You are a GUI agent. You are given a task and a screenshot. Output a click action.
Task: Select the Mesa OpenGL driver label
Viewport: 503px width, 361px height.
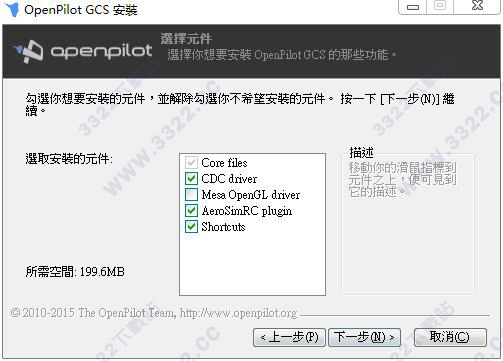(251, 195)
